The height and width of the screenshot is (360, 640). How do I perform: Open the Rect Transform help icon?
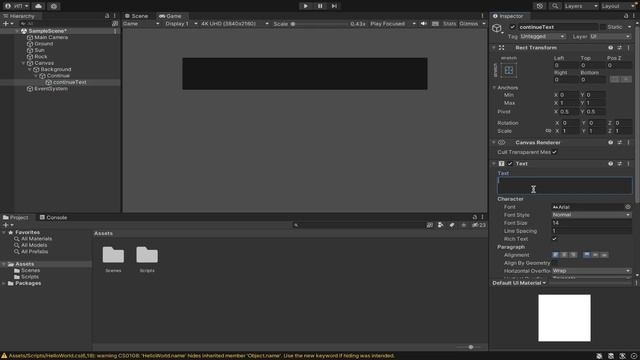click(x=611, y=48)
